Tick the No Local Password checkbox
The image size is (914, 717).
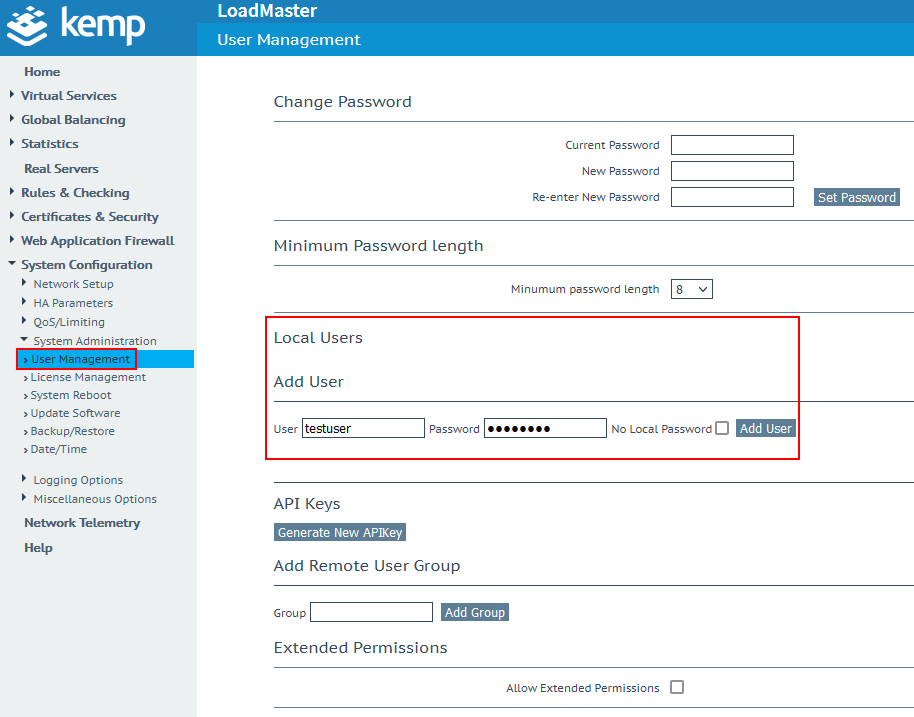coord(722,428)
